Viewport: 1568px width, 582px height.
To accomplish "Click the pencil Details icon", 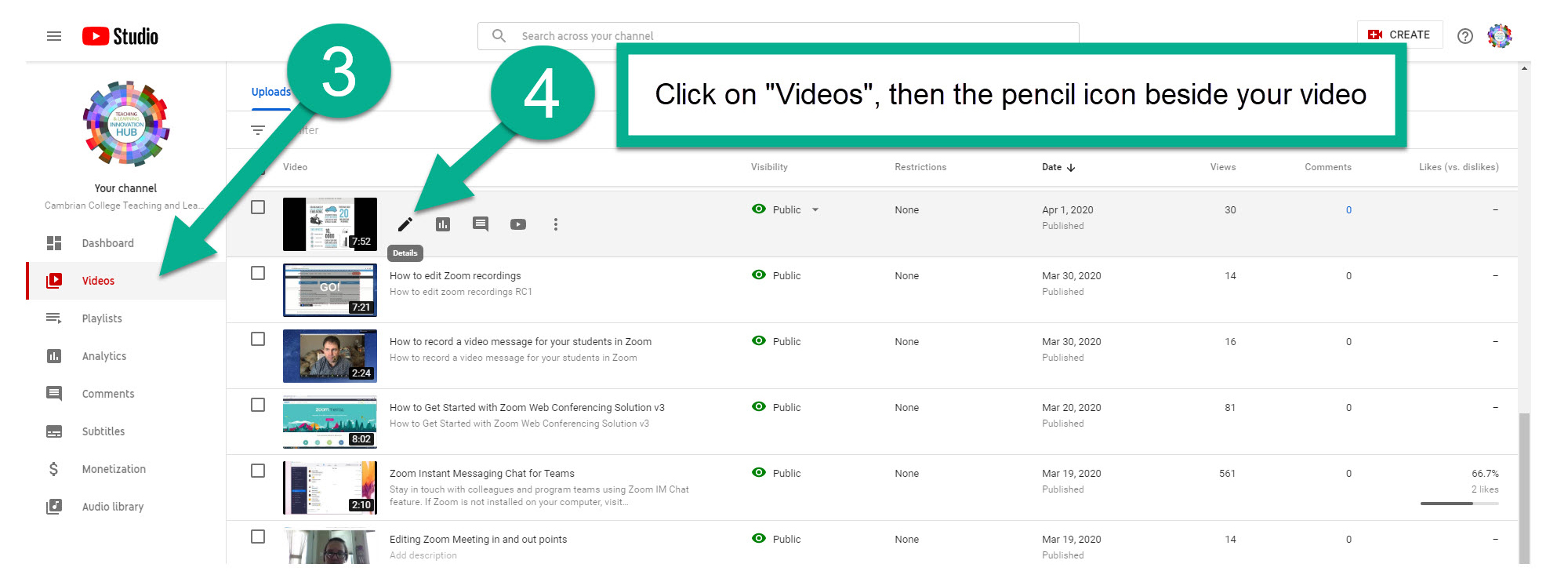I will pyautogui.click(x=405, y=224).
